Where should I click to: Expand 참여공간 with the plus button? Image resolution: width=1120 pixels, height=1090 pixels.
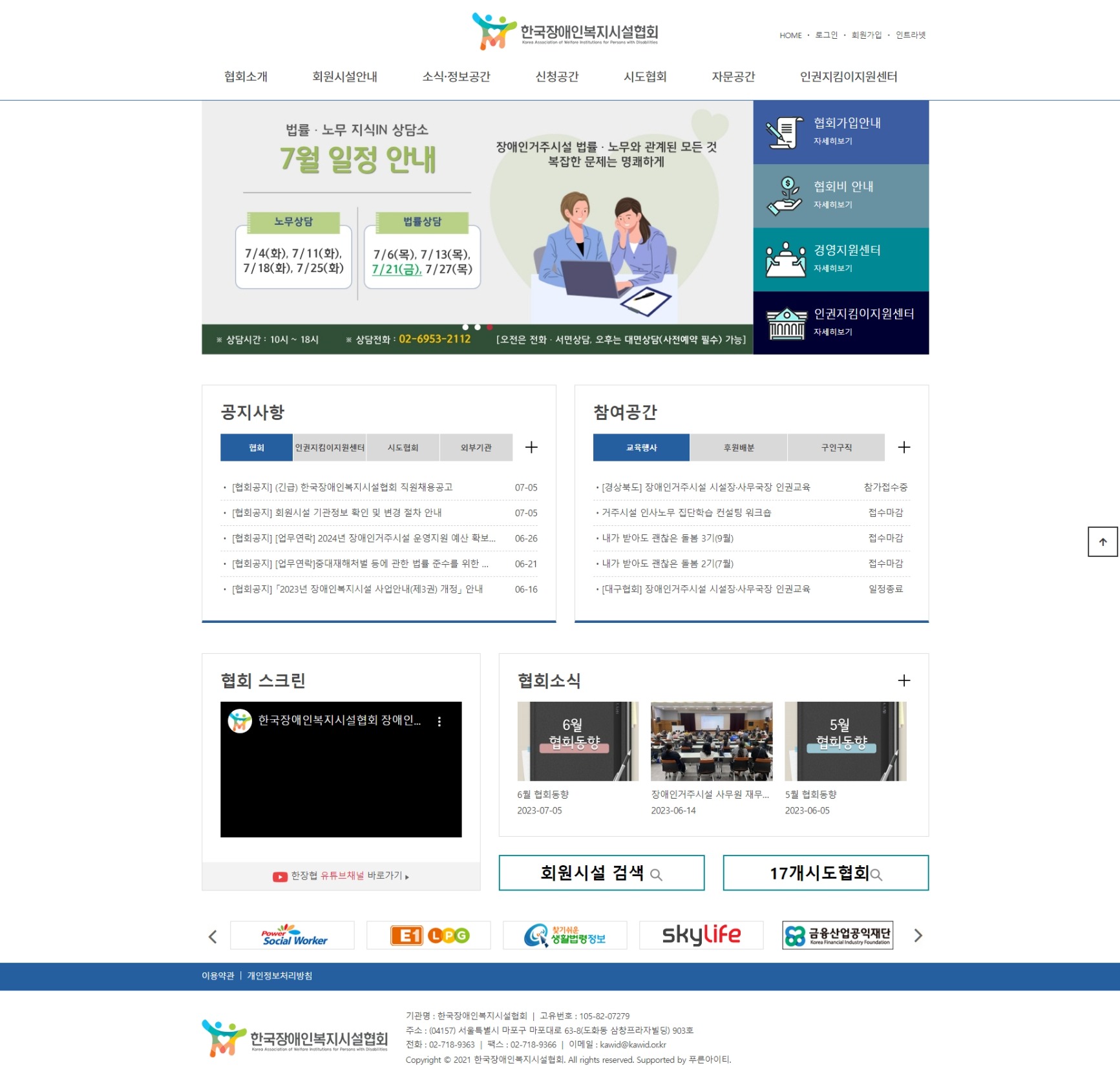click(903, 447)
